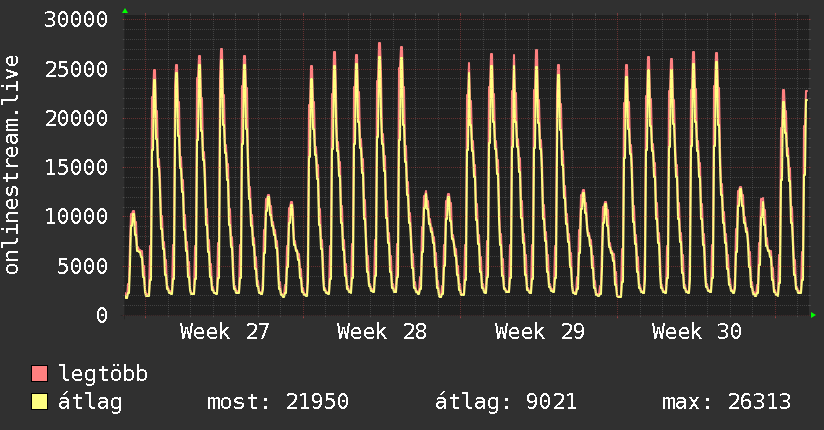Click the pink legtöbb legend swatch
Image resolution: width=824 pixels, height=430 pixels.
point(39,373)
